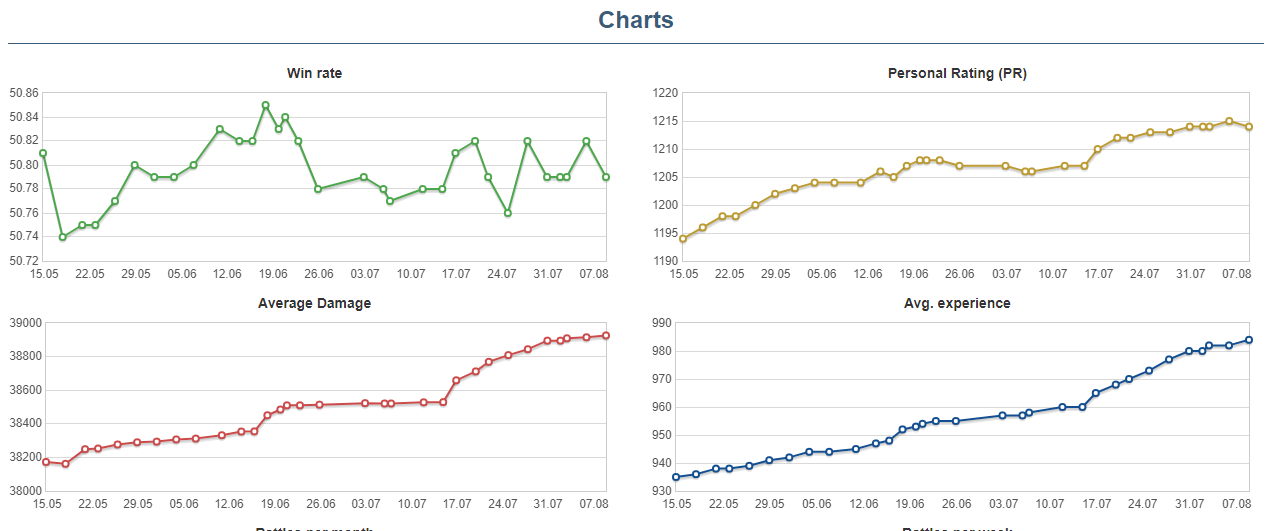
Task: Select the "Avg. experience" chart title
Action: coord(956,303)
